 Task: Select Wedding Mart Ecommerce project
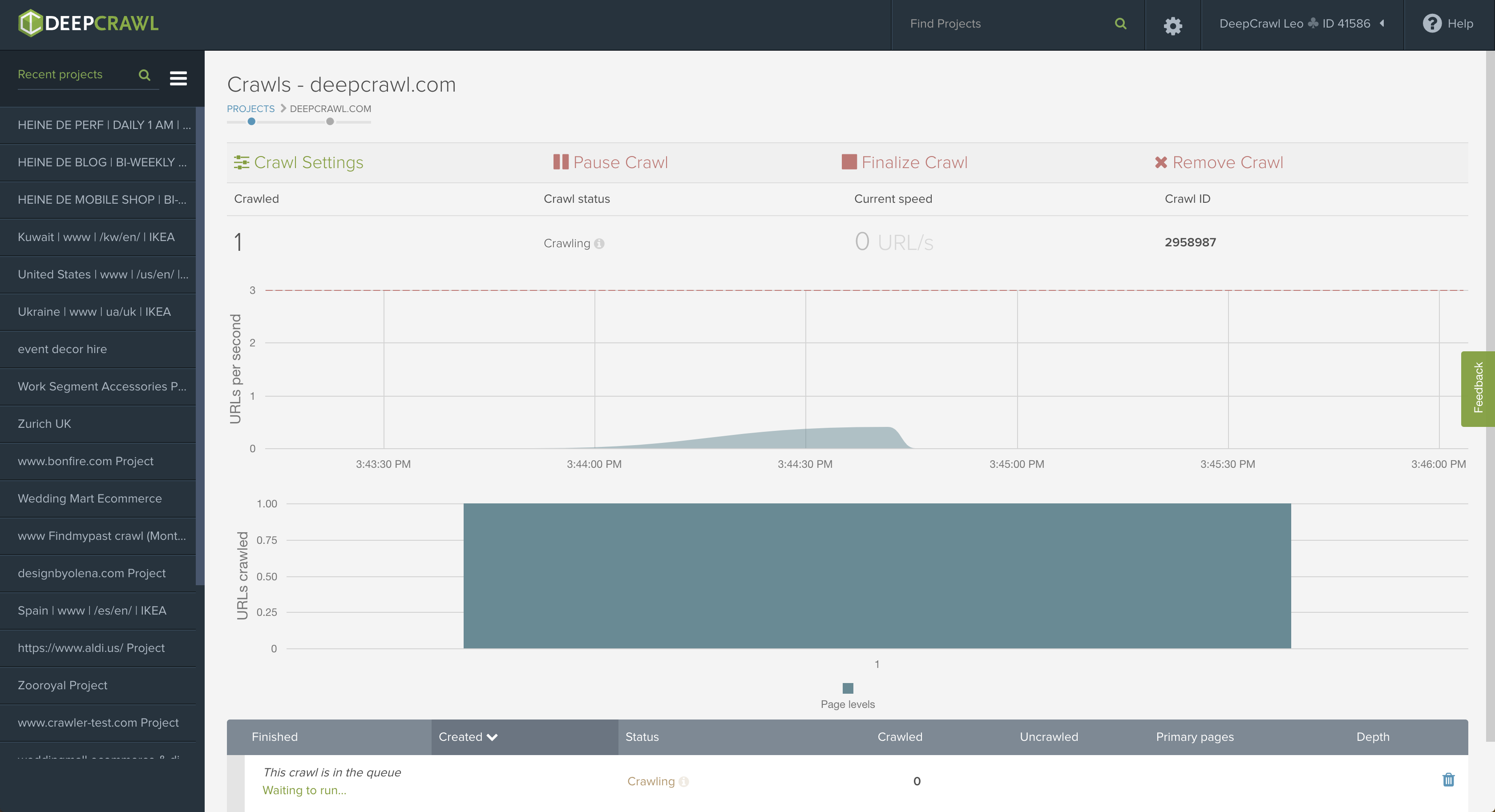point(90,499)
